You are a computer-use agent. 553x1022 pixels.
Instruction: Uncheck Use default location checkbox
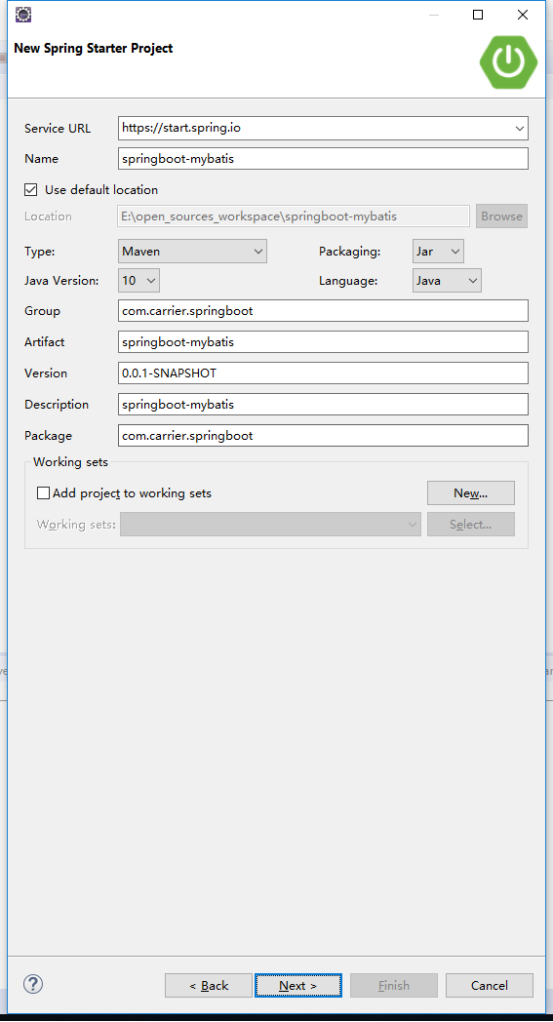click(x=31, y=190)
